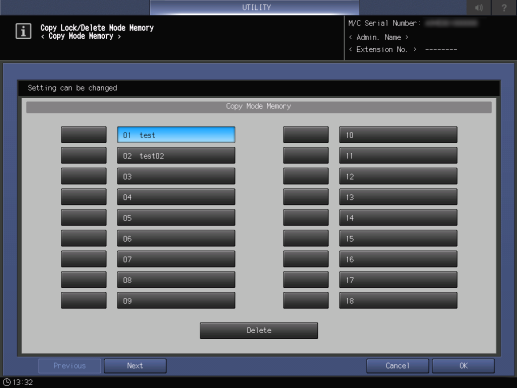Viewport: 517px width, 388px height.
Task: Toggle the lock button beside slot 09
Action: pos(84,301)
